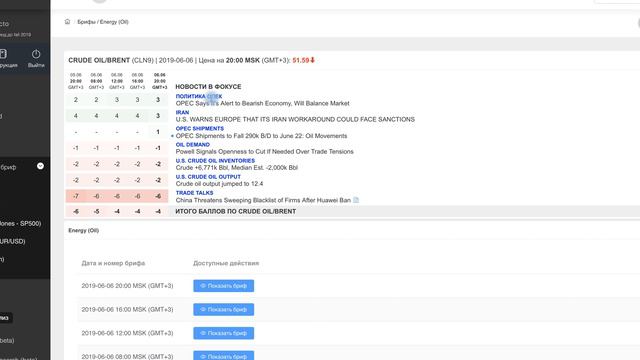Select the 06.06 08:00 column header
This screenshot has height=360, width=640.
click(96, 81)
